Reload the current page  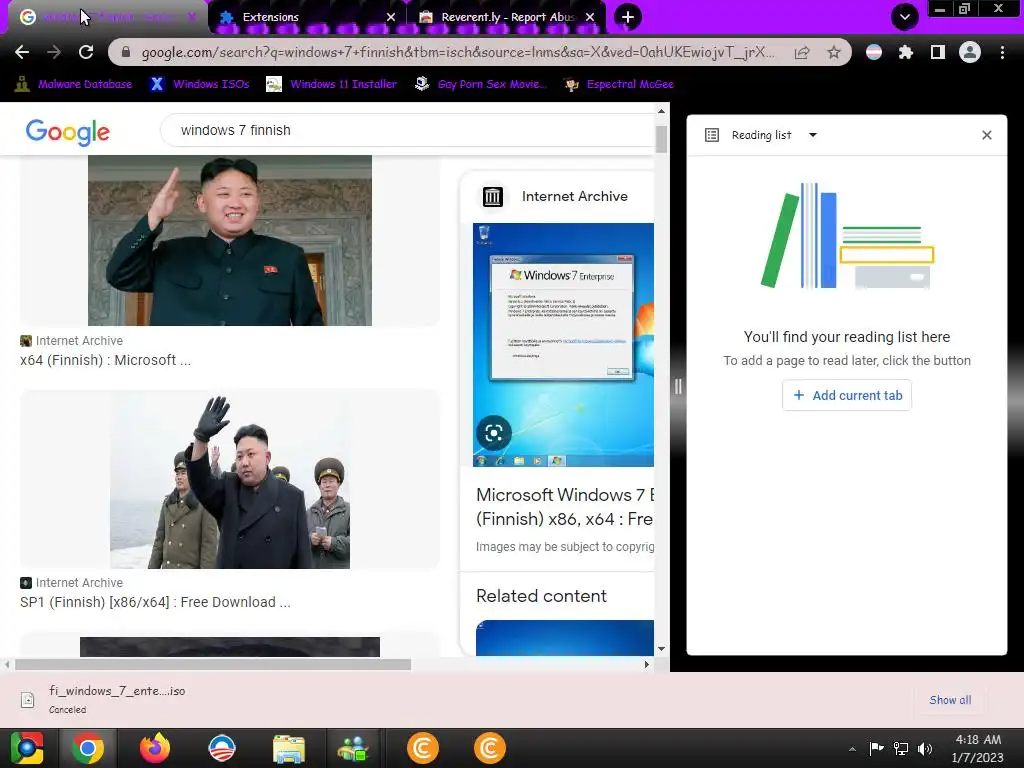tap(86, 52)
